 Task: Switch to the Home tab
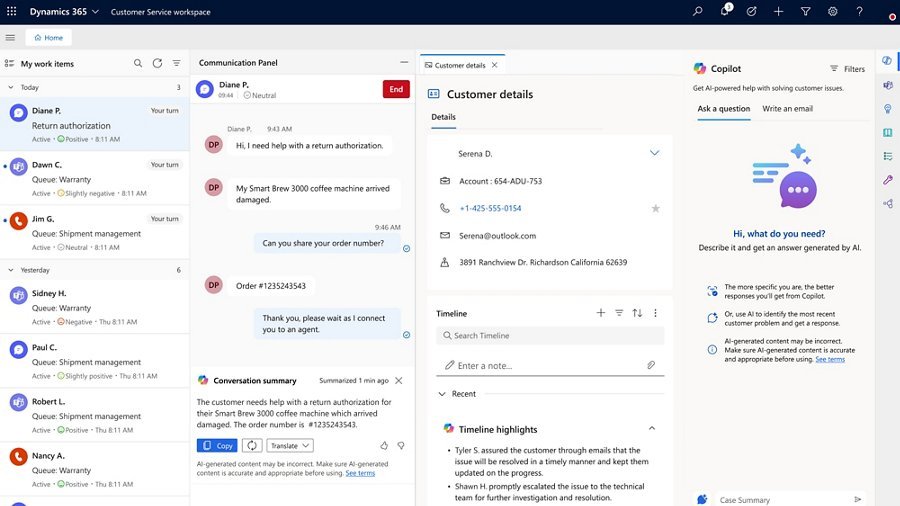tap(48, 37)
